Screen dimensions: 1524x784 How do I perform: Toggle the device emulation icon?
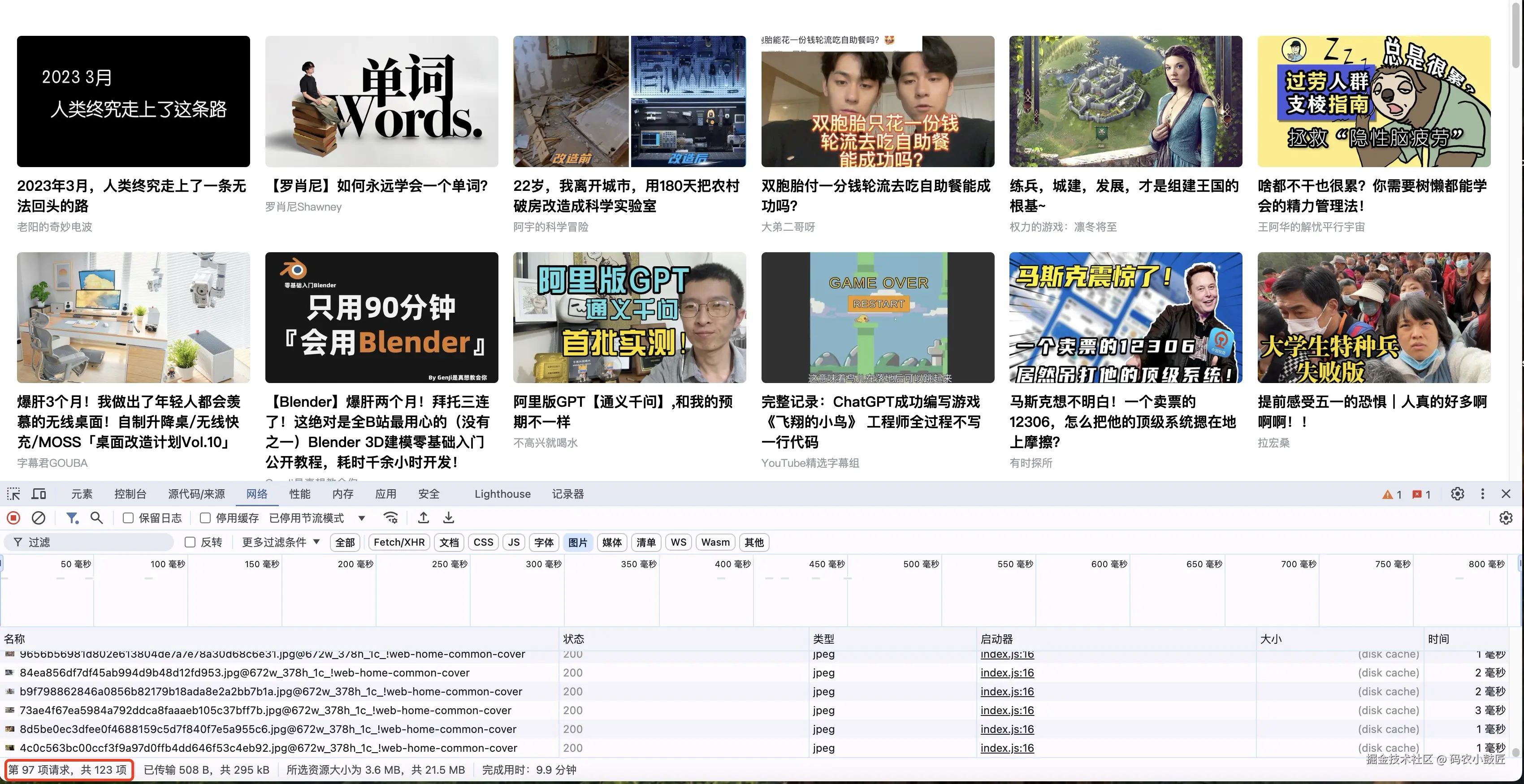(x=38, y=494)
